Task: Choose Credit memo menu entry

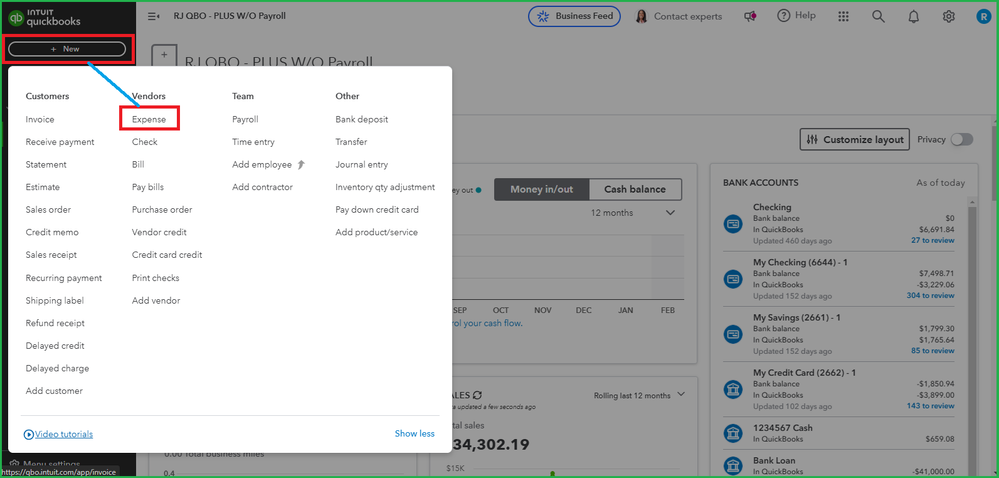Action: point(52,232)
